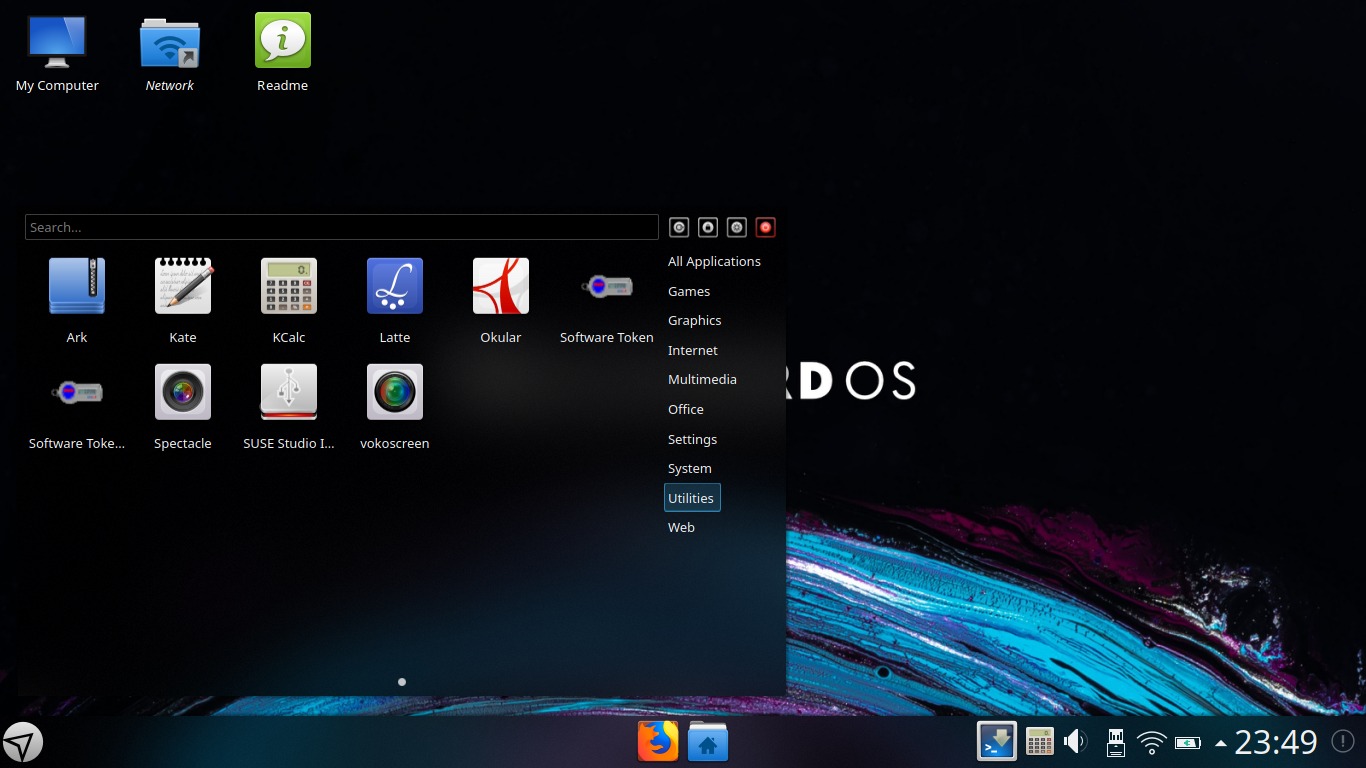
Task: Click the gear-like button beside red shutdown
Action: coord(737,227)
